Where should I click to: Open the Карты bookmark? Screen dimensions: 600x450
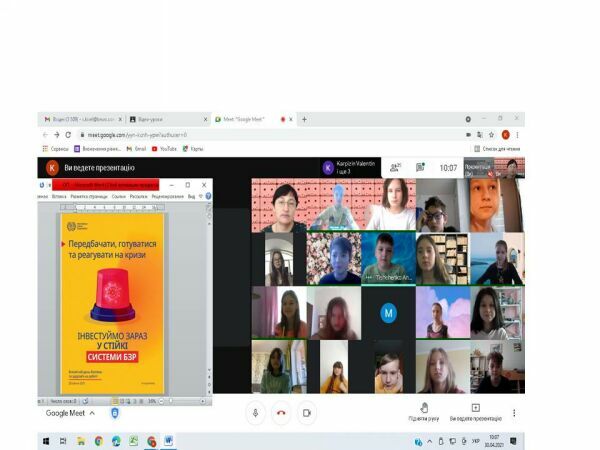click(x=193, y=149)
